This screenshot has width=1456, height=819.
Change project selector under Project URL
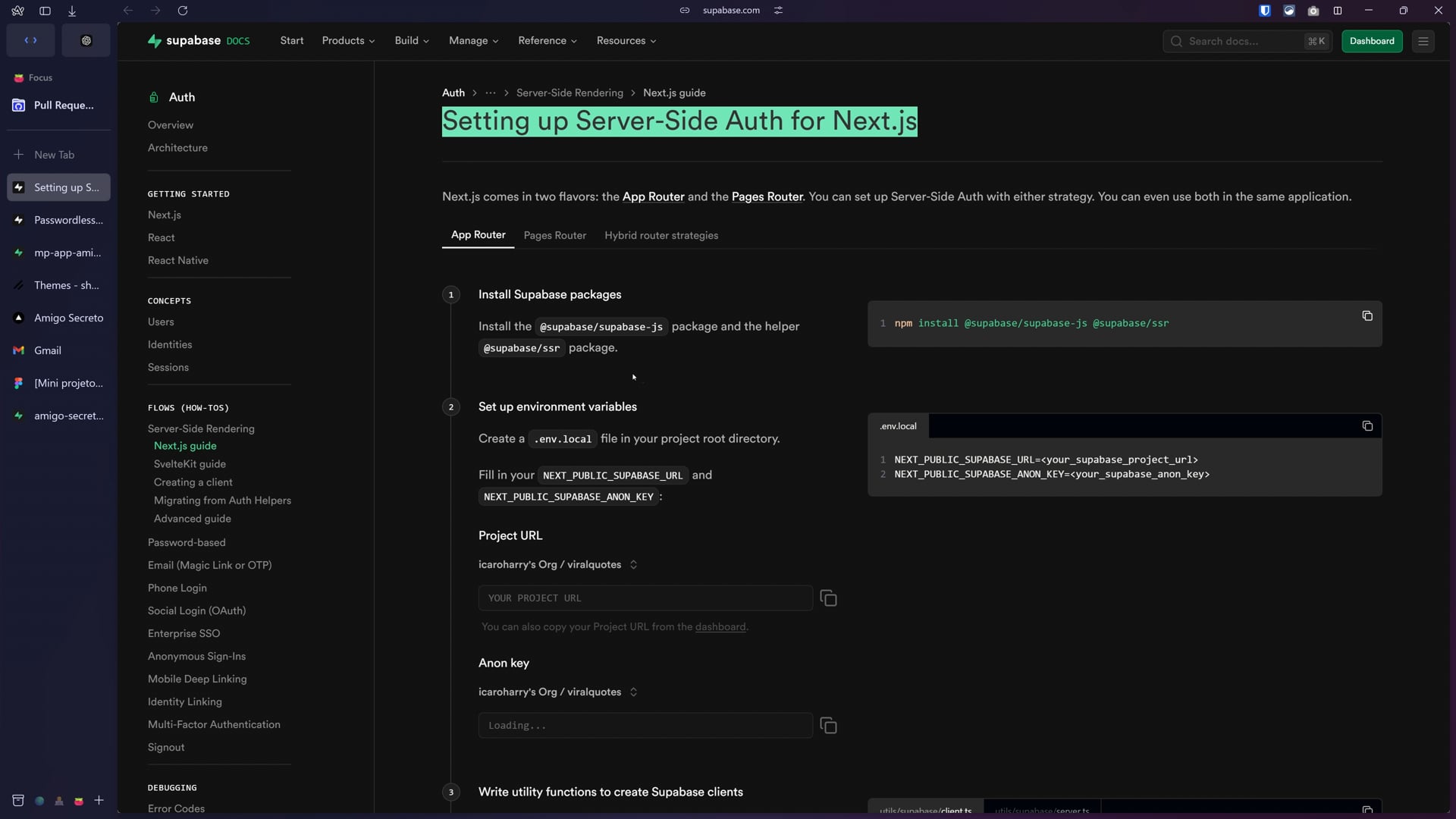[x=558, y=565]
